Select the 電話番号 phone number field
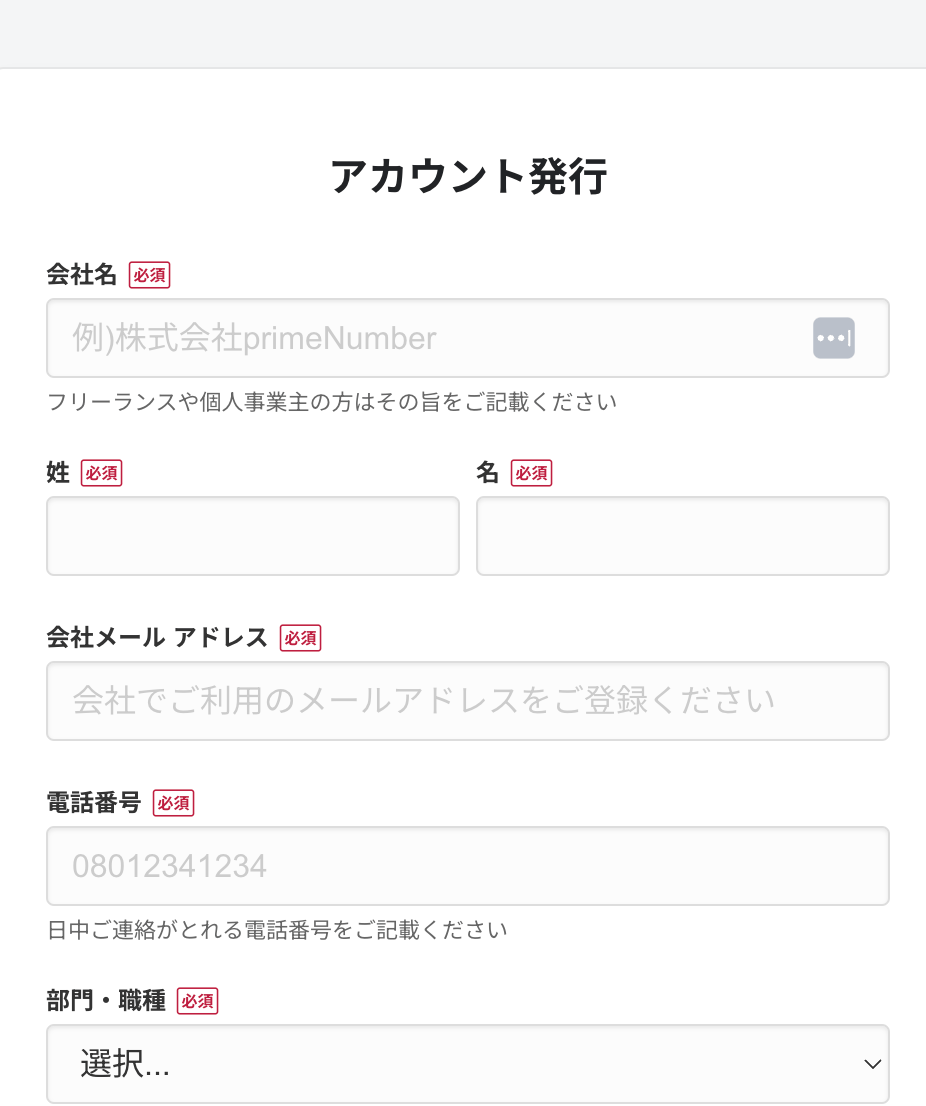The height and width of the screenshot is (1106, 926). coord(468,866)
